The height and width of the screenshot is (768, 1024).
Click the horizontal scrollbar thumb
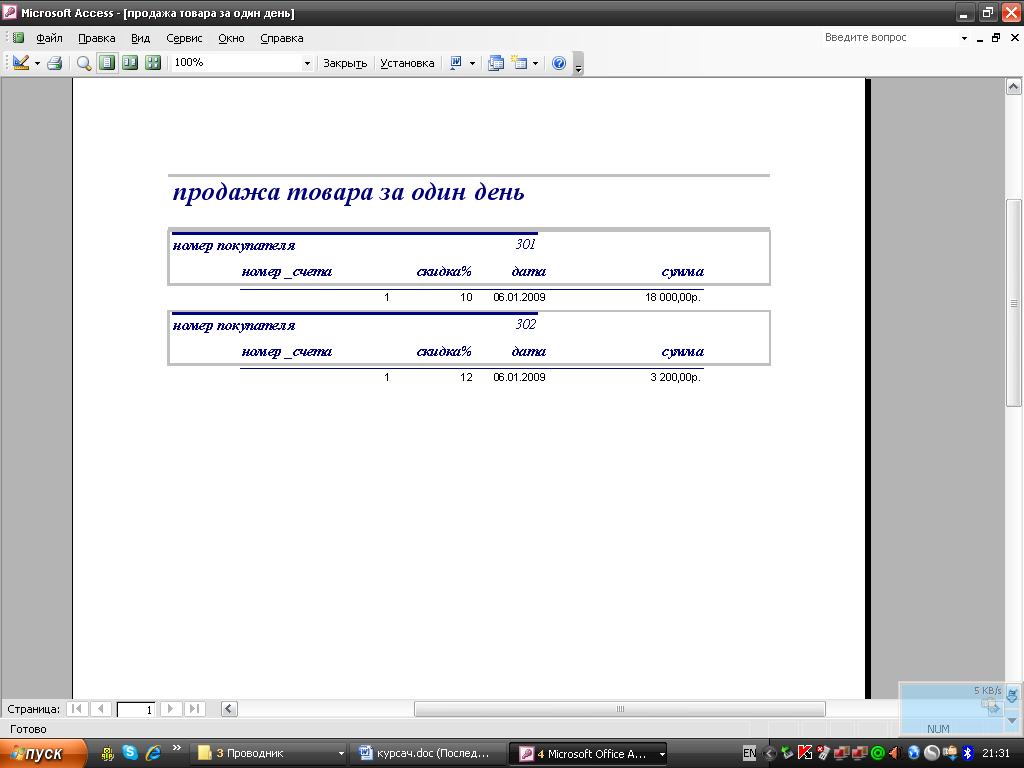click(620, 709)
